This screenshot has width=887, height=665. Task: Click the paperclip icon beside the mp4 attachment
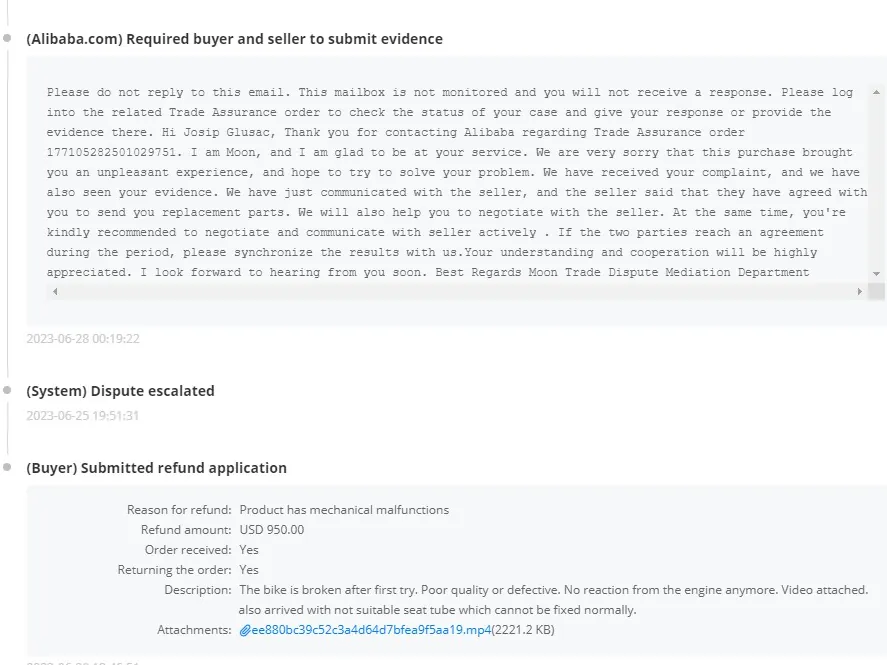244,631
